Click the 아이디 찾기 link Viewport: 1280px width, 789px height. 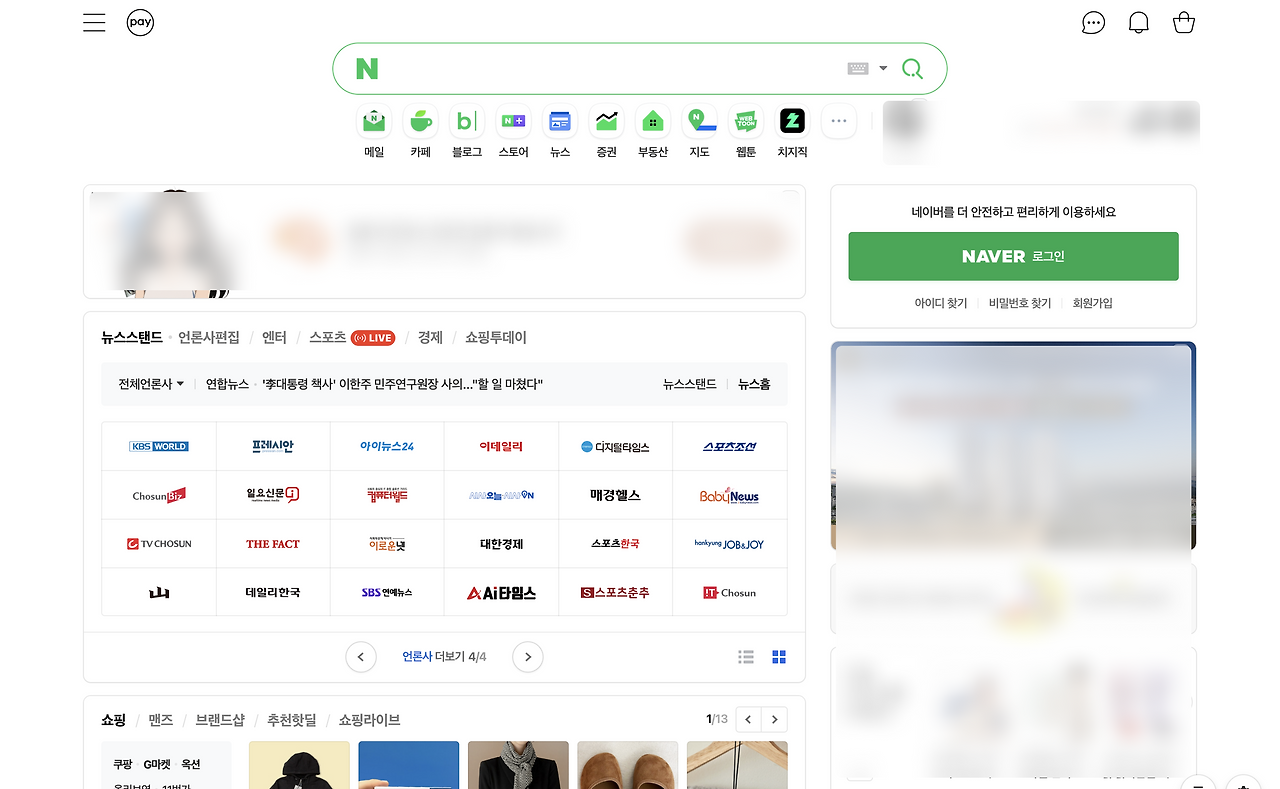(940, 303)
